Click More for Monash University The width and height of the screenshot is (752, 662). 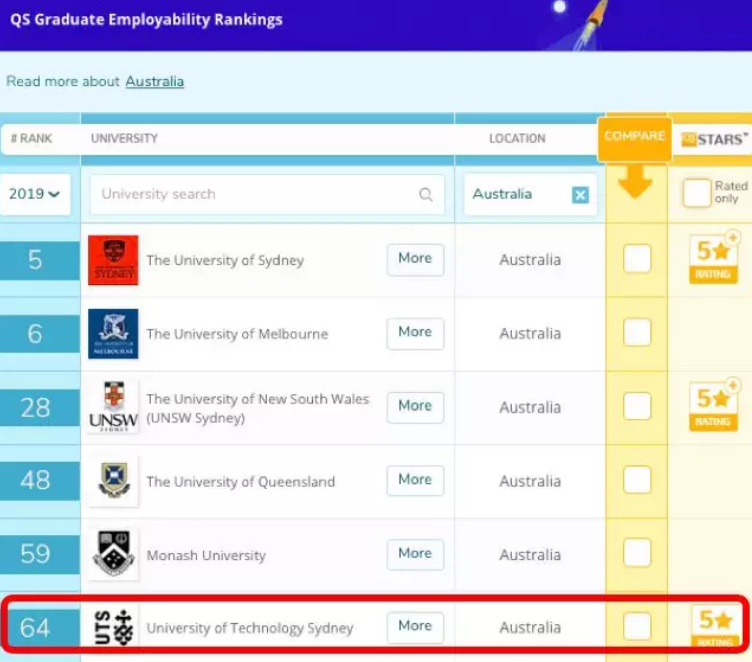pos(415,555)
